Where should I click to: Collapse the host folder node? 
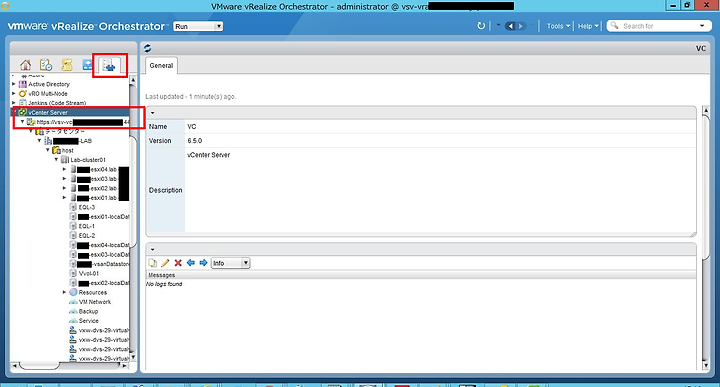tap(48, 150)
